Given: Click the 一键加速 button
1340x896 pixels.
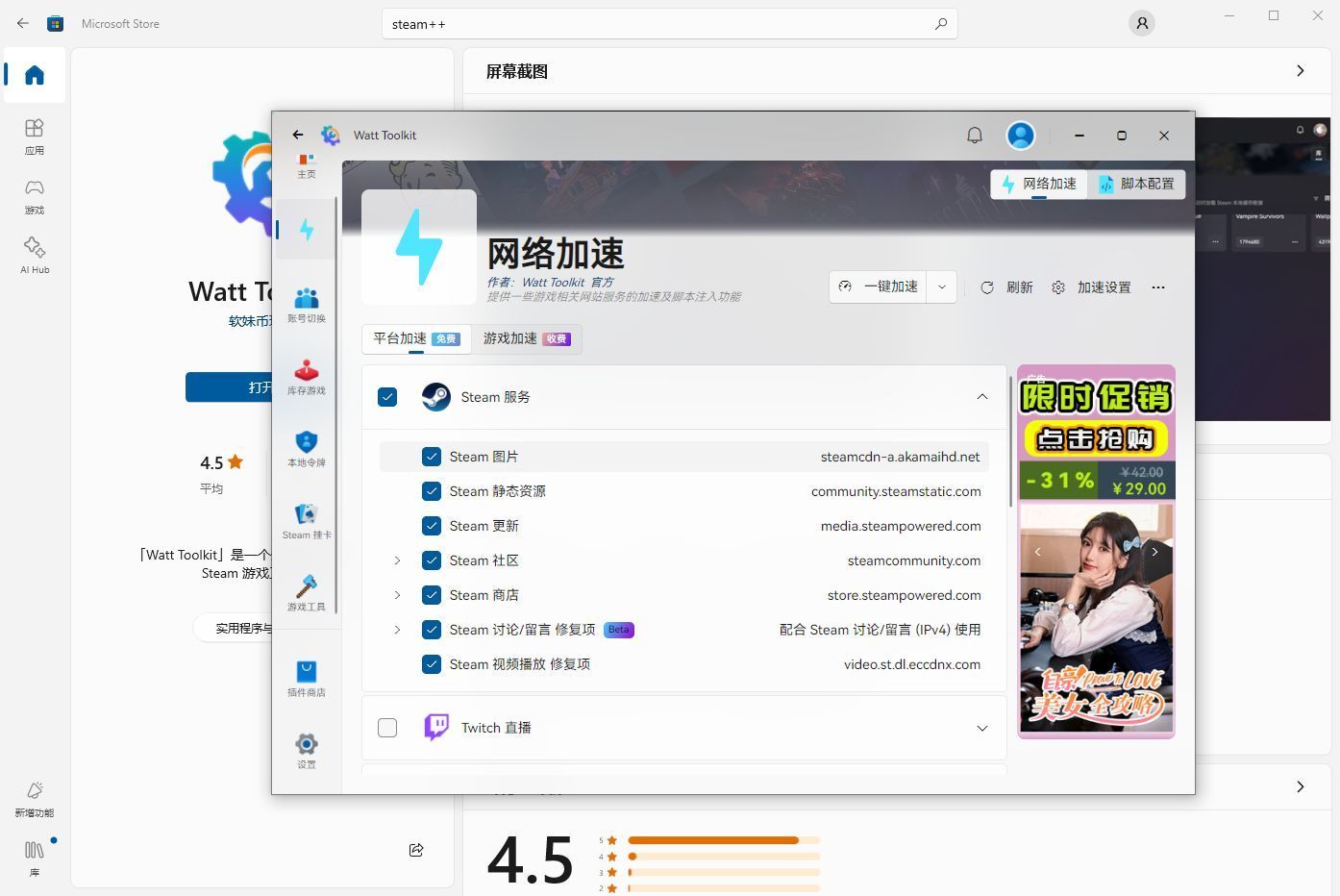Looking at the screenshot, I should [x=879, y=286].
